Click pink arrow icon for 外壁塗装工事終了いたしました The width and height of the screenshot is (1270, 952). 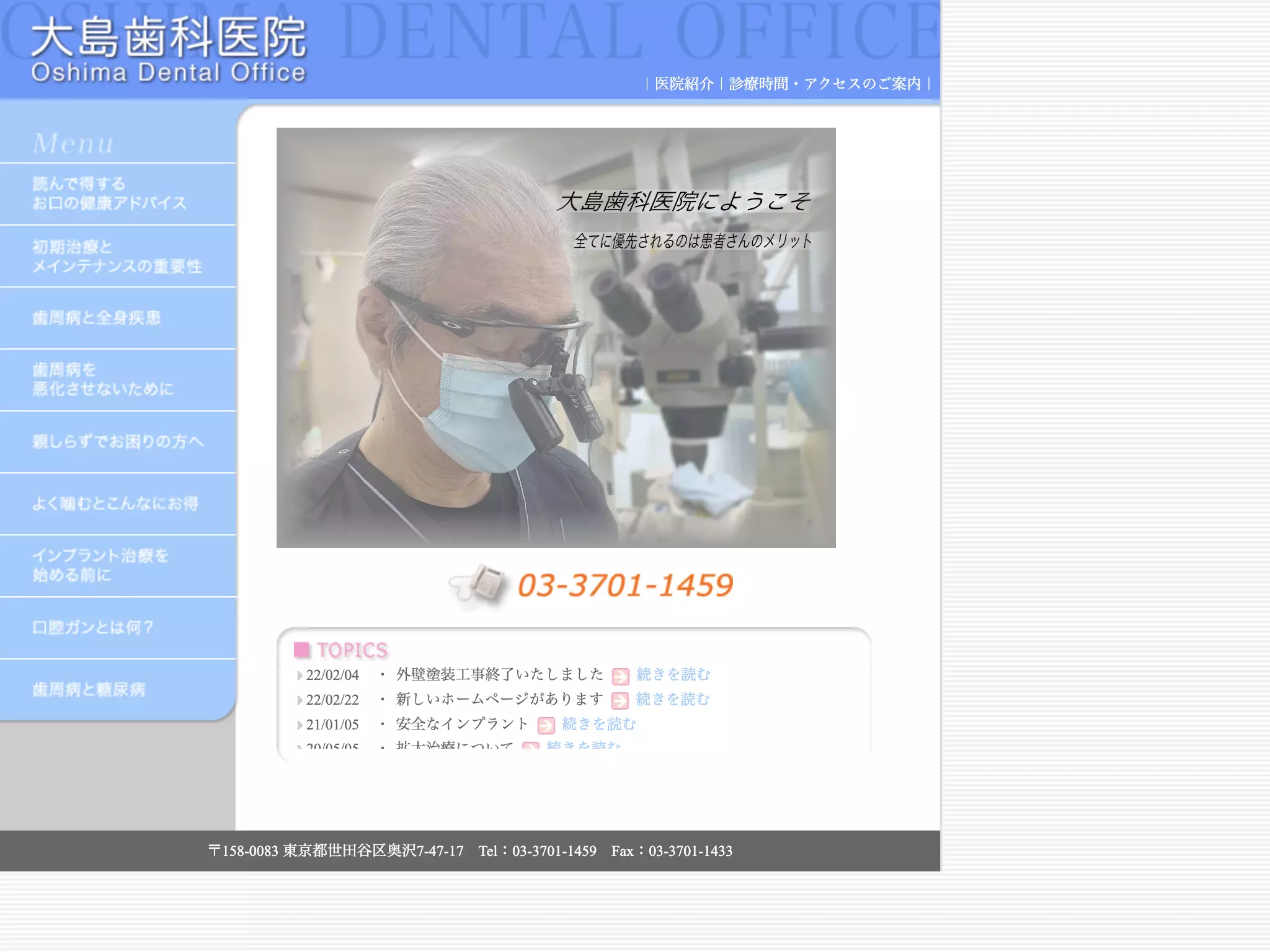tap(620, 676)
